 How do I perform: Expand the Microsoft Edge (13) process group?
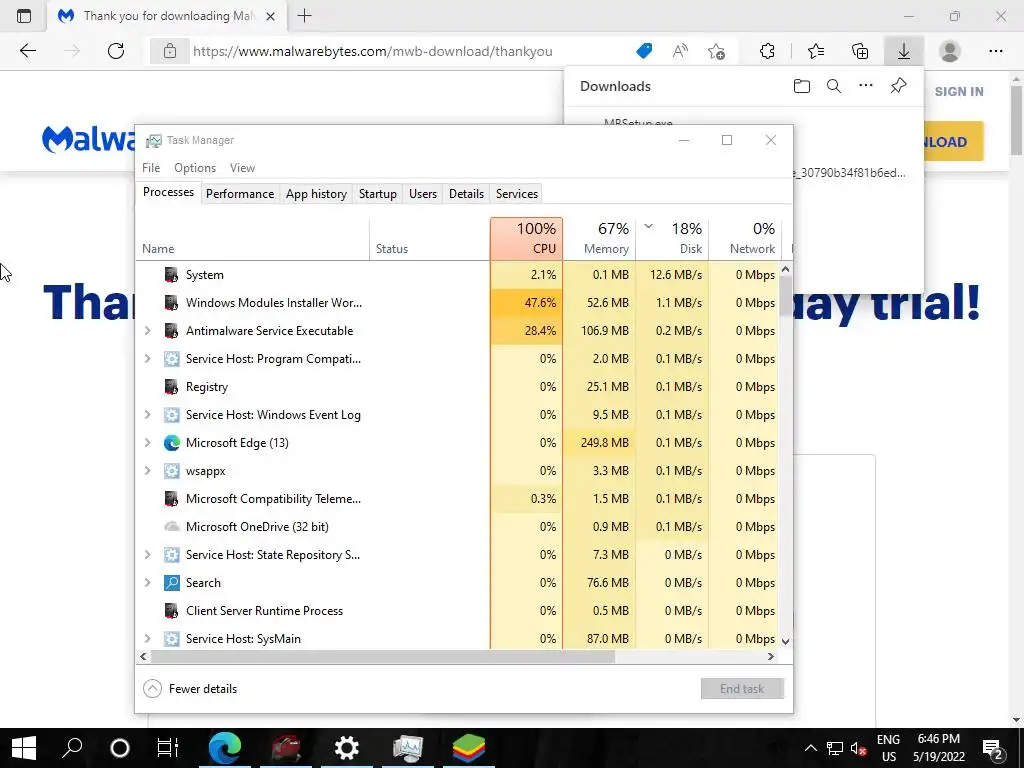tap(148, 443)
